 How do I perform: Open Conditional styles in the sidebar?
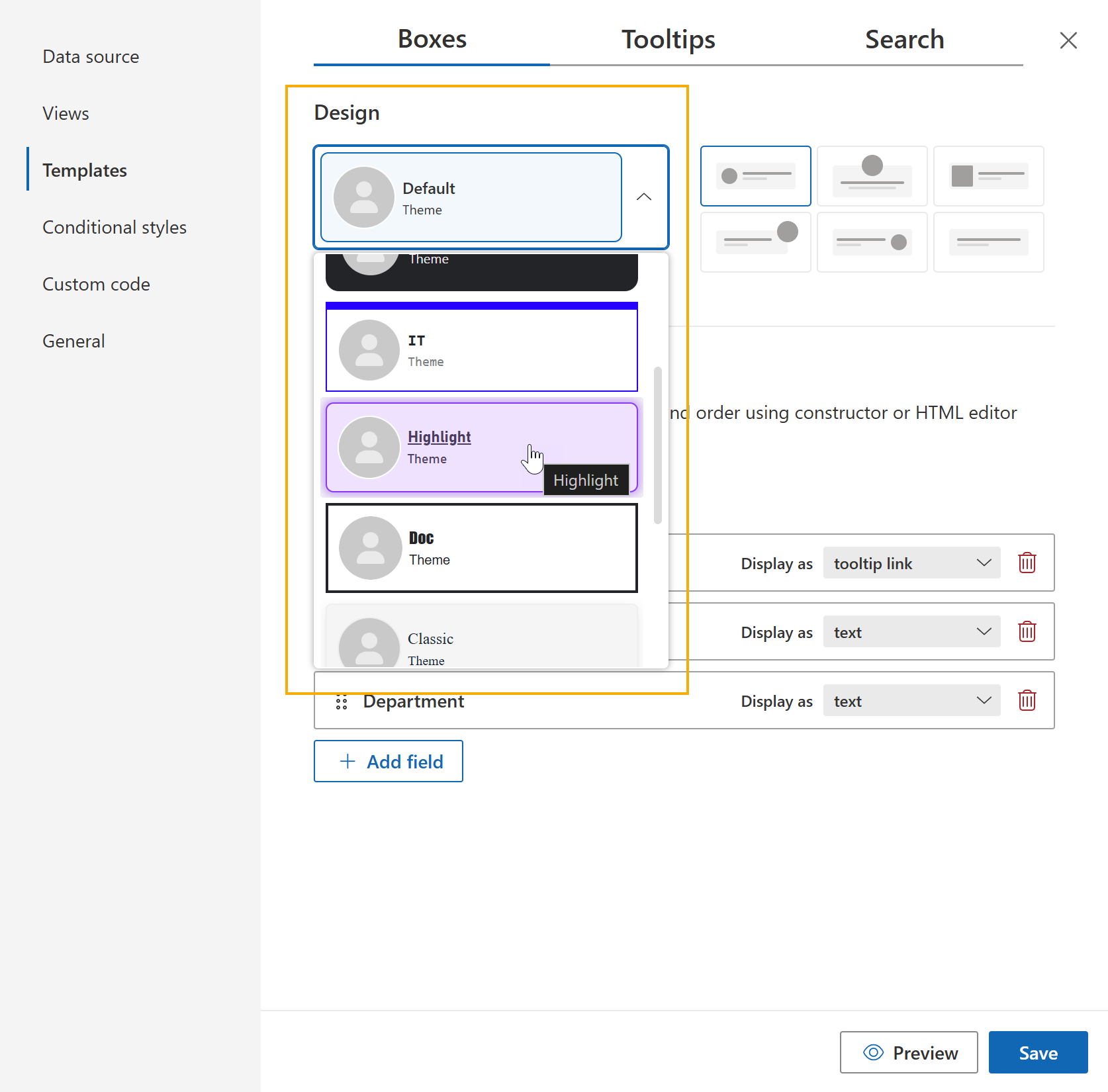click(x=114, y=227)
